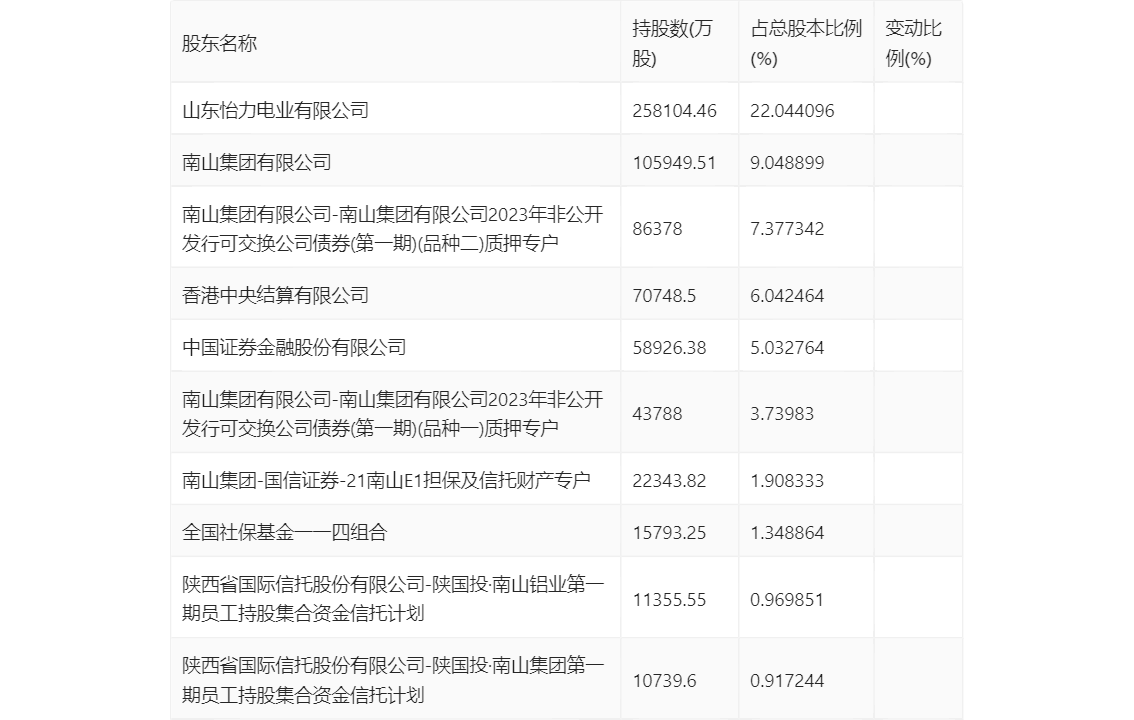Select shareholder 南山集团有限公司 row name
This screenshot has height=720, width=1134.
coord(257,163)
